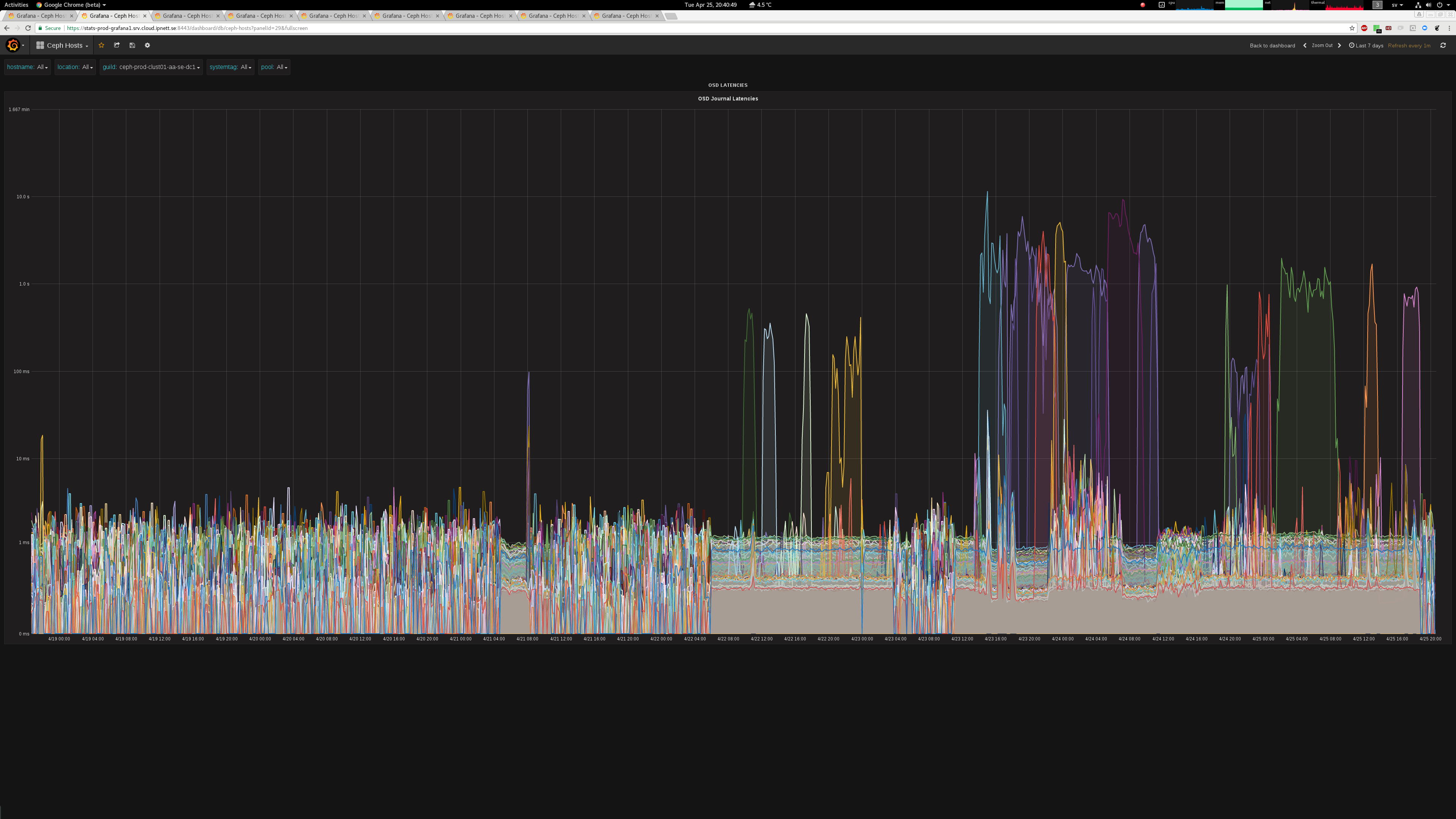Click the red recording indicator in top bar
Screen dimensions: 1456x819
point(1142,5)
